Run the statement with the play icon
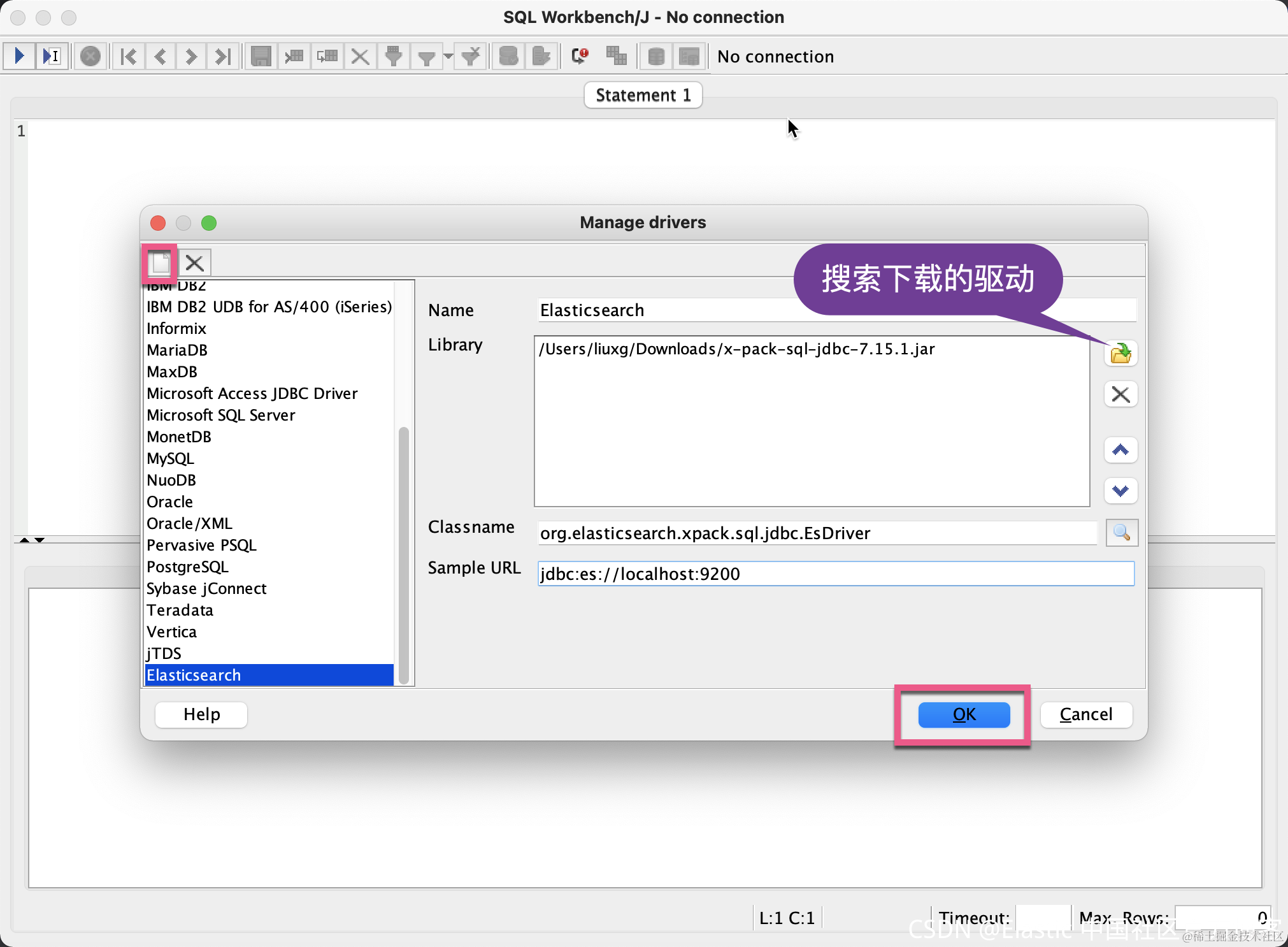 19,56
